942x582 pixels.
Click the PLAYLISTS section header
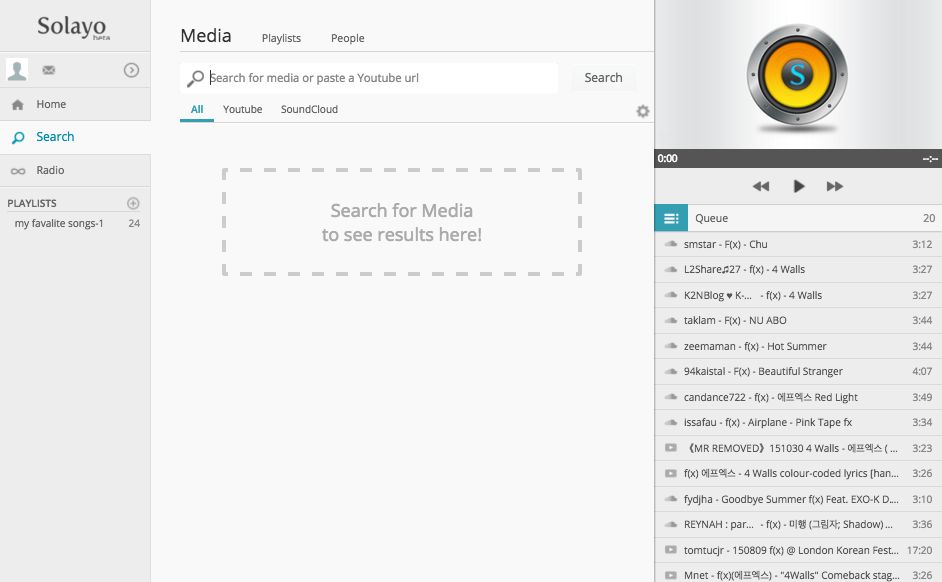click(x=32, y=204)
